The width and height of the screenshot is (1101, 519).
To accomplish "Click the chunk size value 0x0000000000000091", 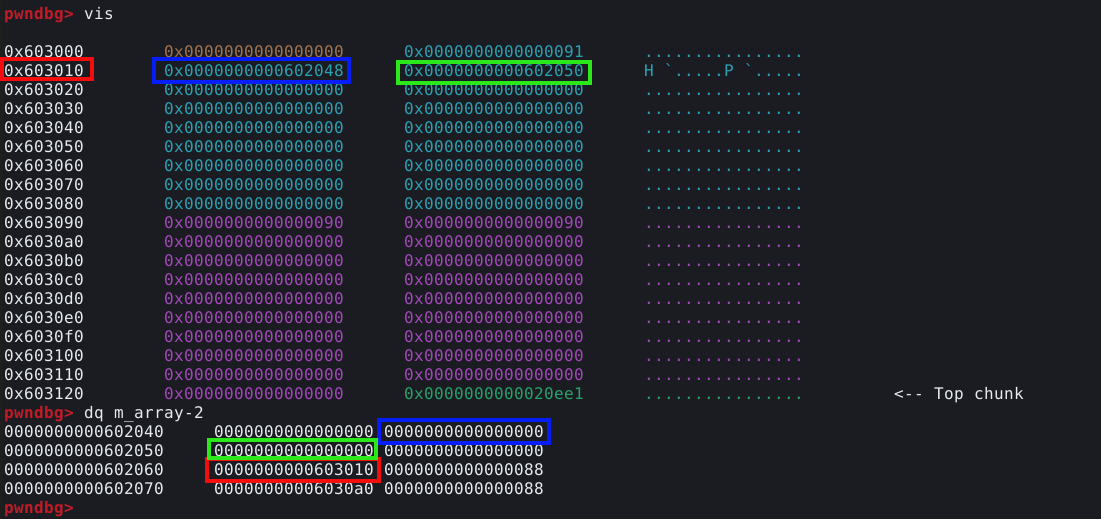I will 493,51.
